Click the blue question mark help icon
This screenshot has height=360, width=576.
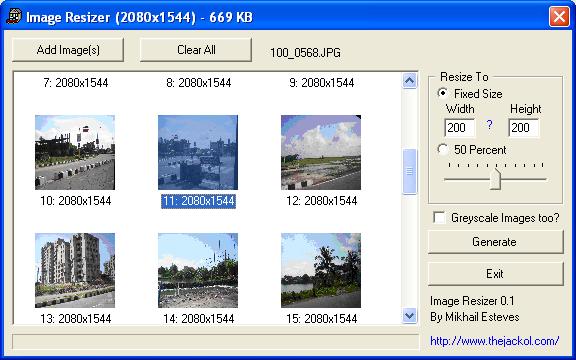tap(489, 125)
